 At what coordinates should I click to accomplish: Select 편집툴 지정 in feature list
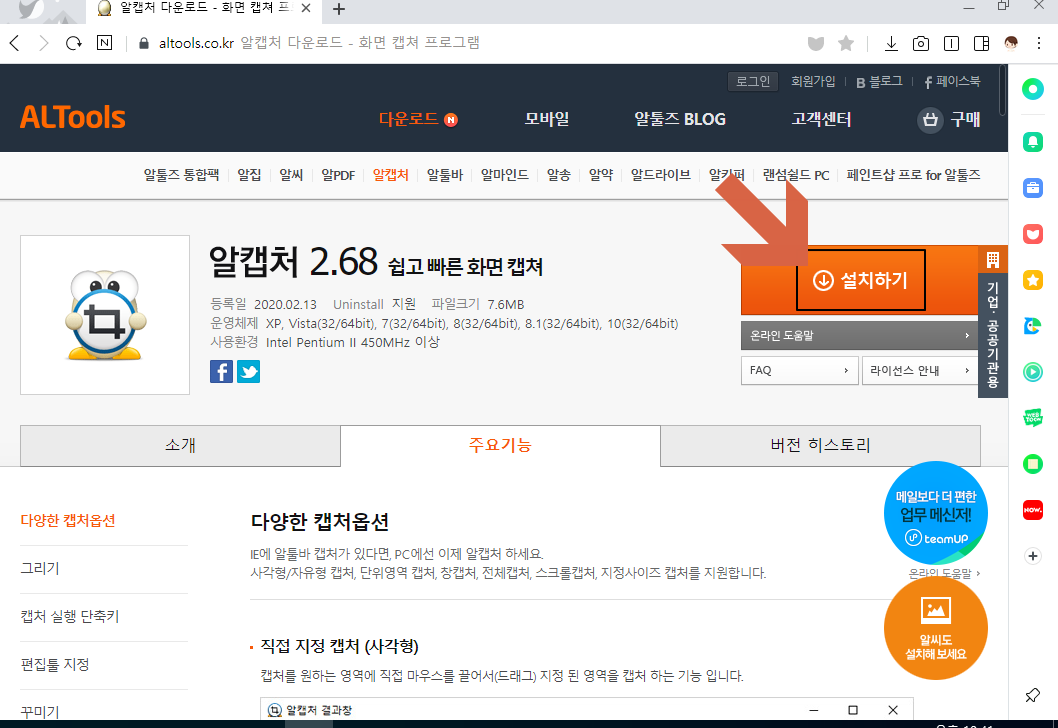pos(55,665)
